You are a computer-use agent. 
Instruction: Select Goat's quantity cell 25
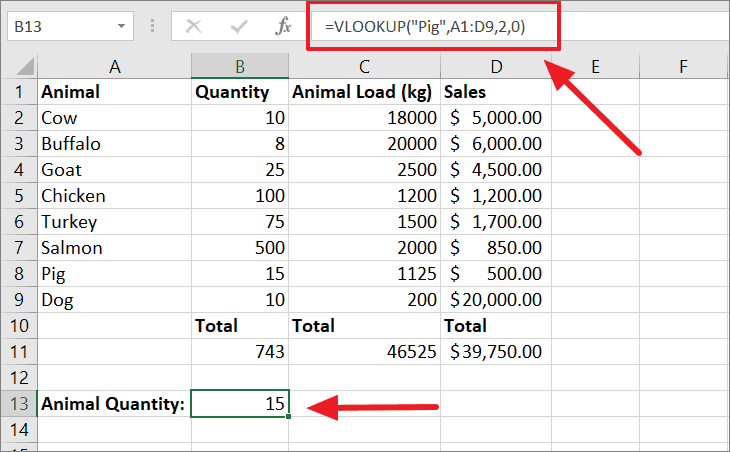coord(240,170)
